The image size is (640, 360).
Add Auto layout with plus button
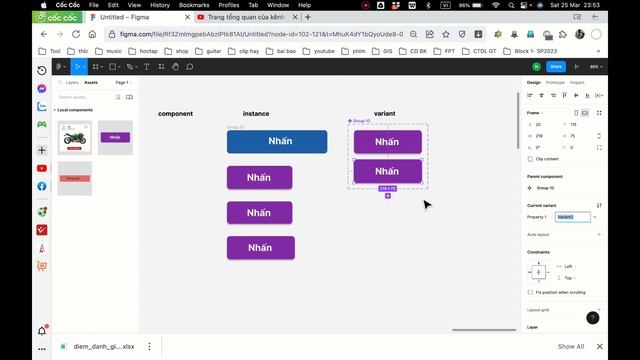click(599, 235)
